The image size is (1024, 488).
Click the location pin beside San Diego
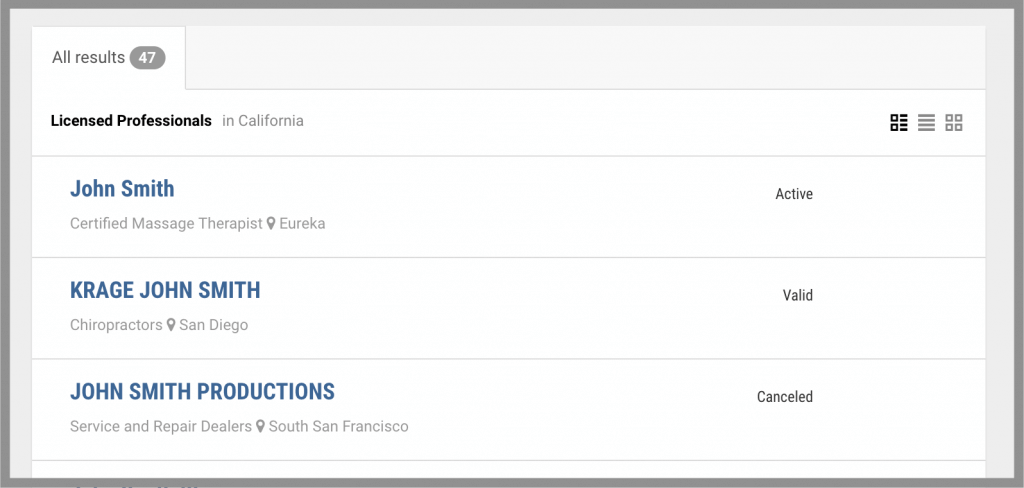point(171,325)
